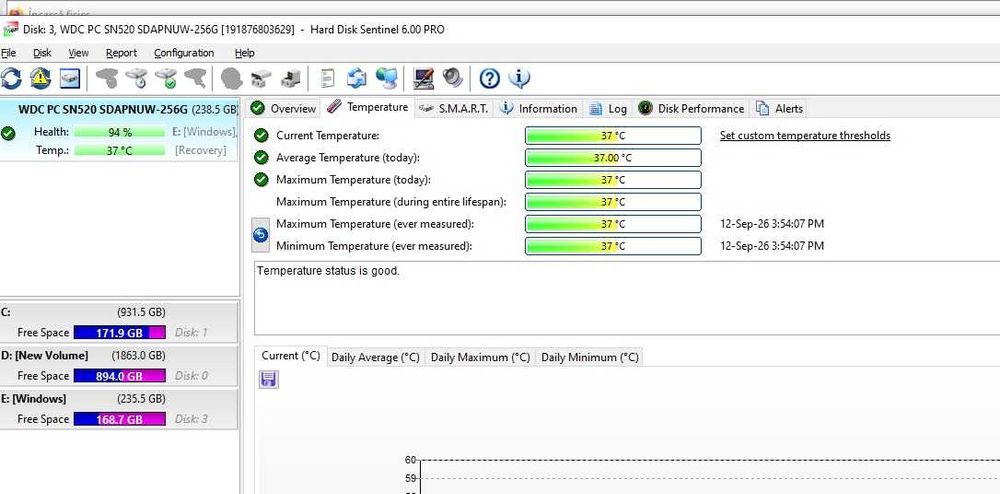Click the blue refresh arrows toolbar icon
Screen dimensions: 1000x494
11,78
